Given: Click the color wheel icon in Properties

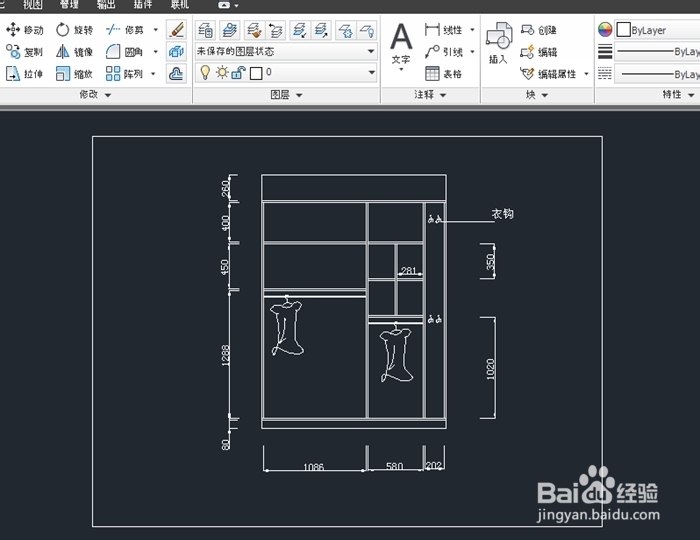Looking at the screenshot, I should click(x=605, y=30).
